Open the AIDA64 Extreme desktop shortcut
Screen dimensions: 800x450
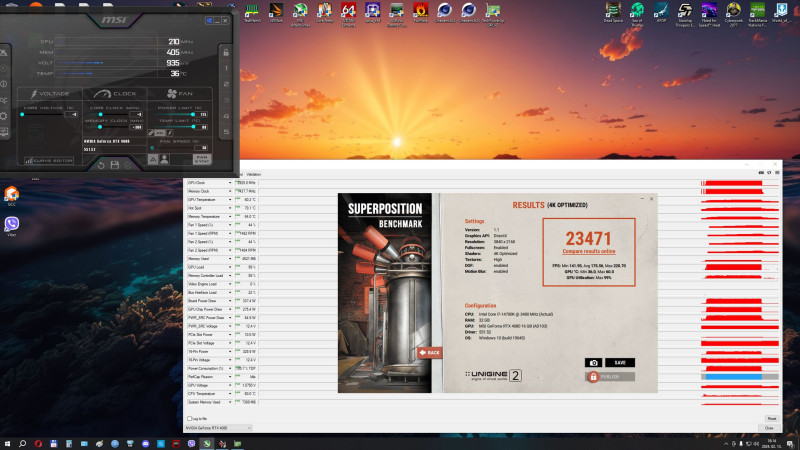pyautogui.click(x=348, y=13)
